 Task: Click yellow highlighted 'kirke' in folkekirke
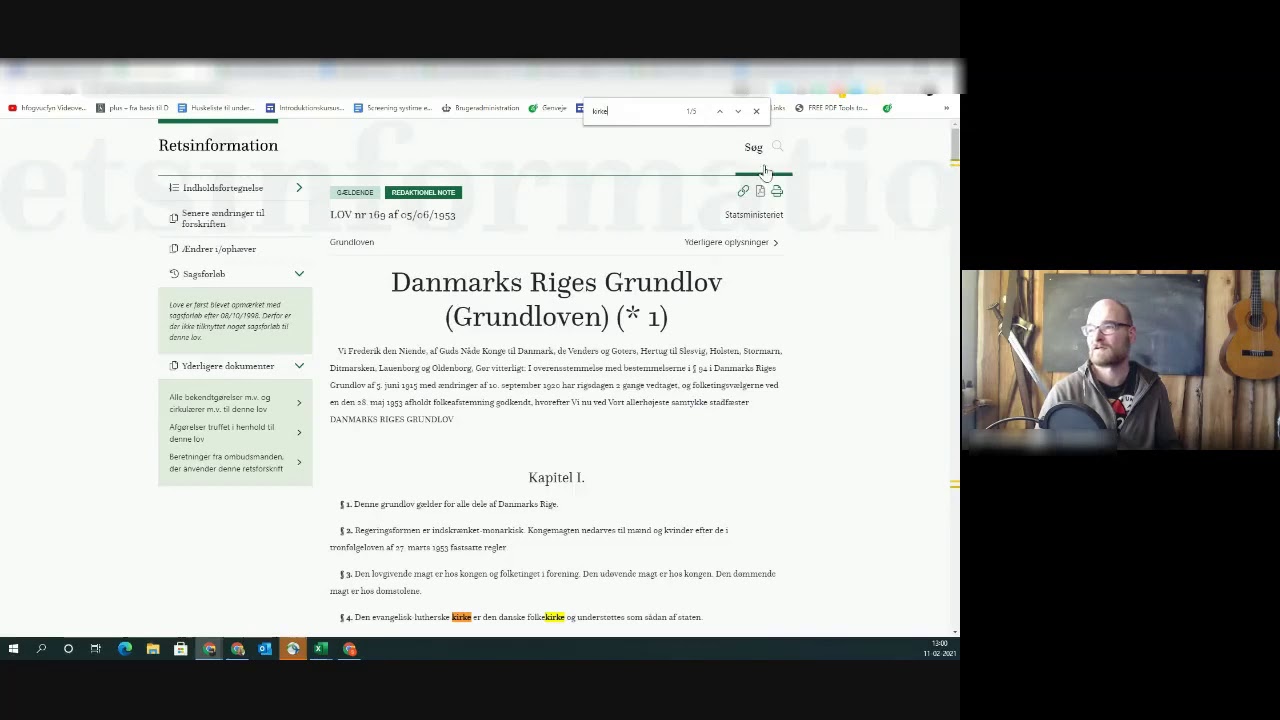(x=555, y=617)
